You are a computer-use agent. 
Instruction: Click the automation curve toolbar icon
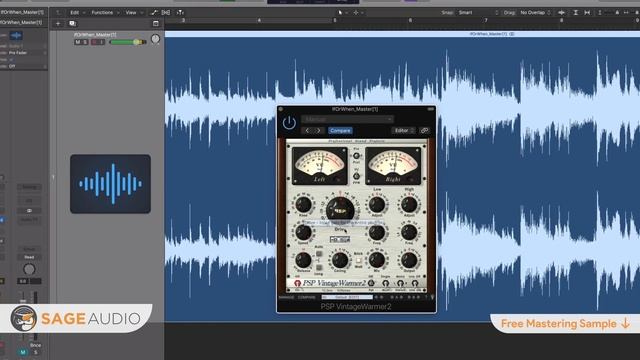coord(154,13)
